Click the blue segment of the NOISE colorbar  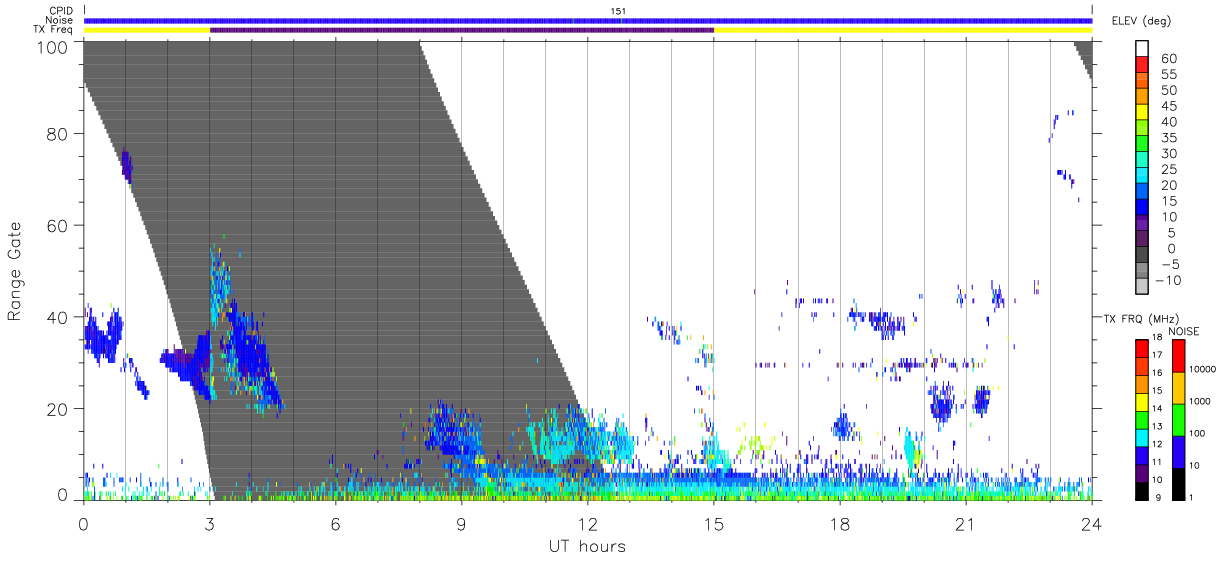(1179, 452)
